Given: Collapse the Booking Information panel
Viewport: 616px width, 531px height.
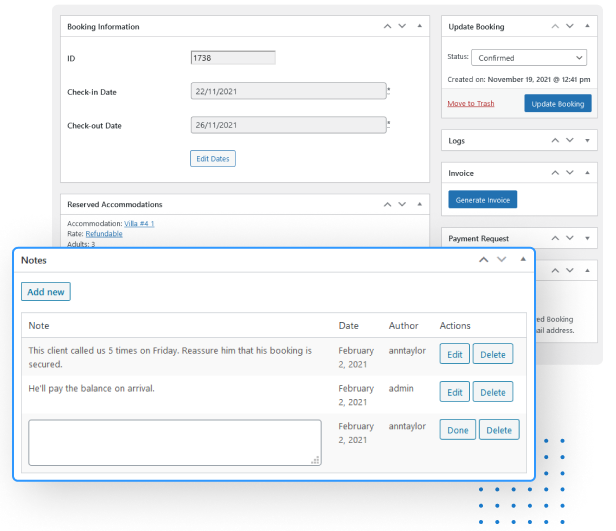Looking at the screenshot, I should (x=420, y=26).
